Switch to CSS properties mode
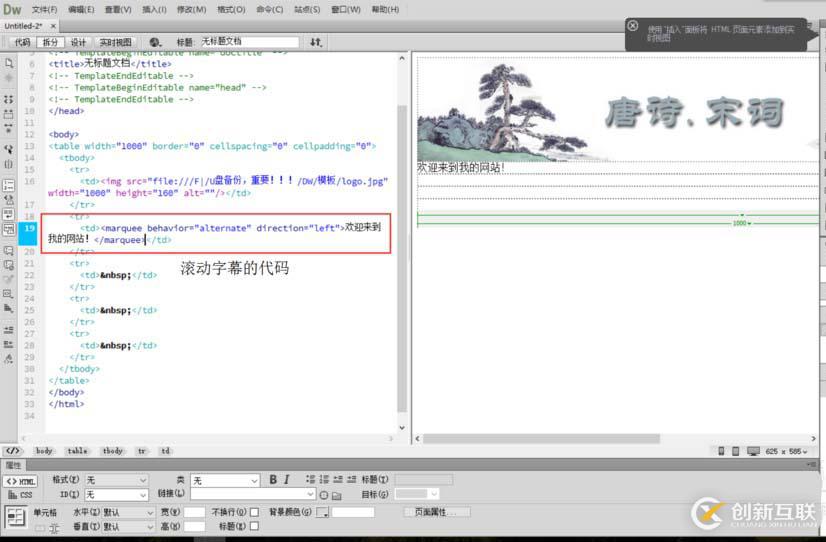The height and width of the screenshot is (542, 826). tap(21, 495)
